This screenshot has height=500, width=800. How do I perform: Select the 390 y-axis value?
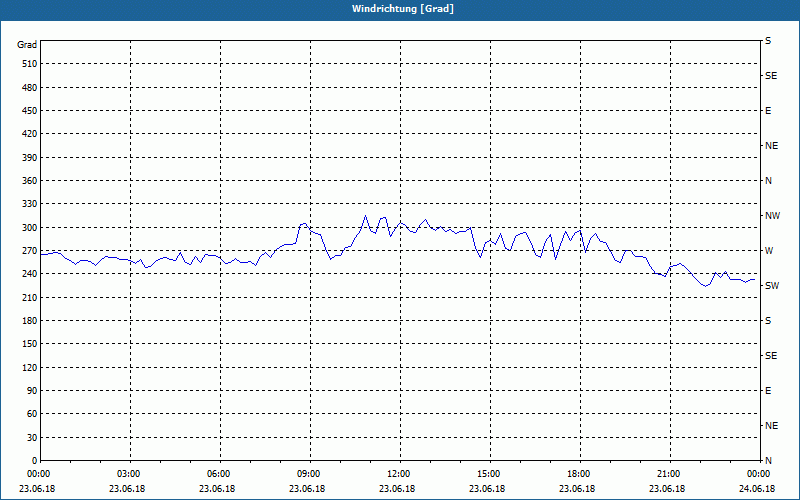click(30, 158)
